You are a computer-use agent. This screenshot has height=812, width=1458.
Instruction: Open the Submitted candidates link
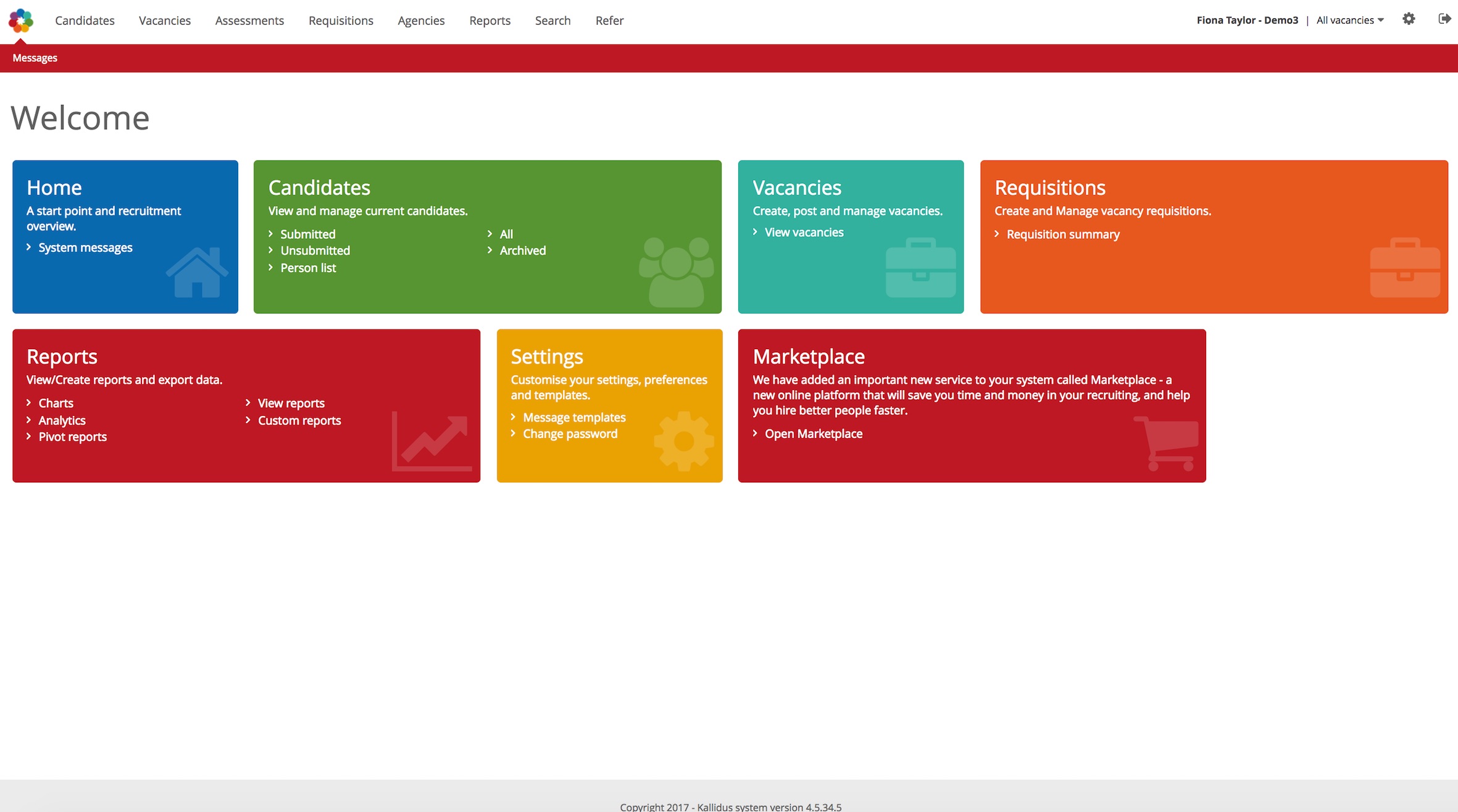pos(307,234)
